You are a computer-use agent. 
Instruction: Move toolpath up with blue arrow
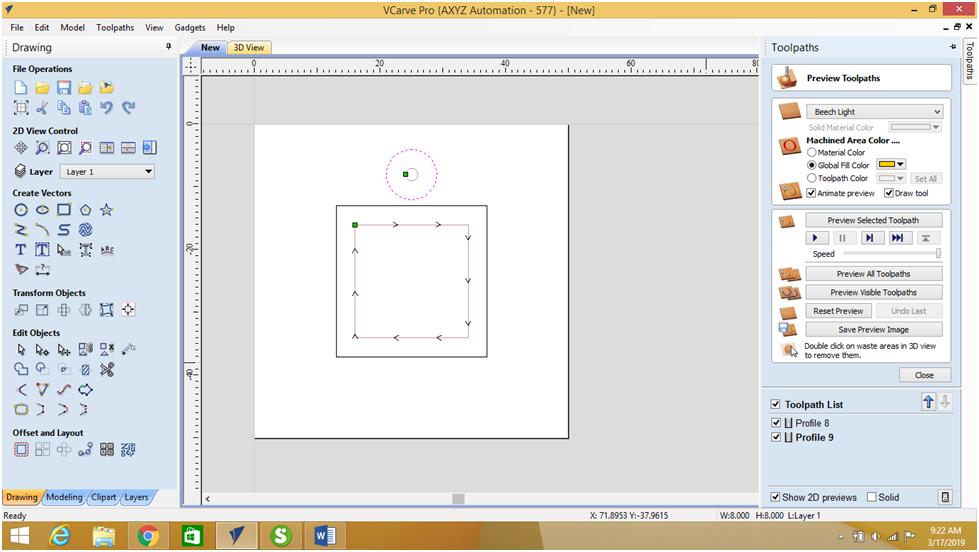(x=928, y=402)
